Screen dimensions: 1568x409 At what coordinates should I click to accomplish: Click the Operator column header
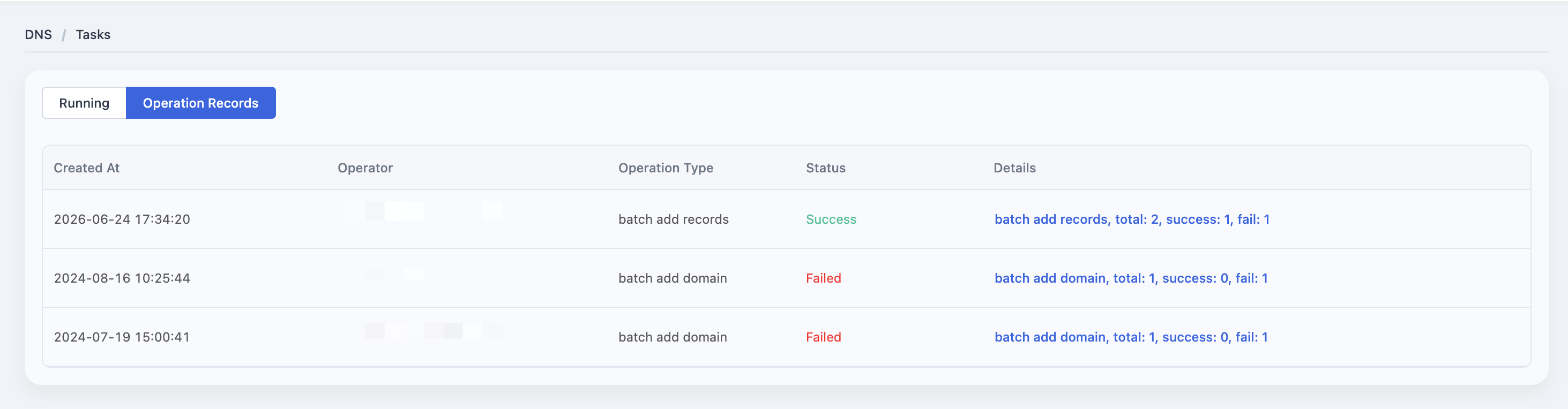(x=365, y=168)
